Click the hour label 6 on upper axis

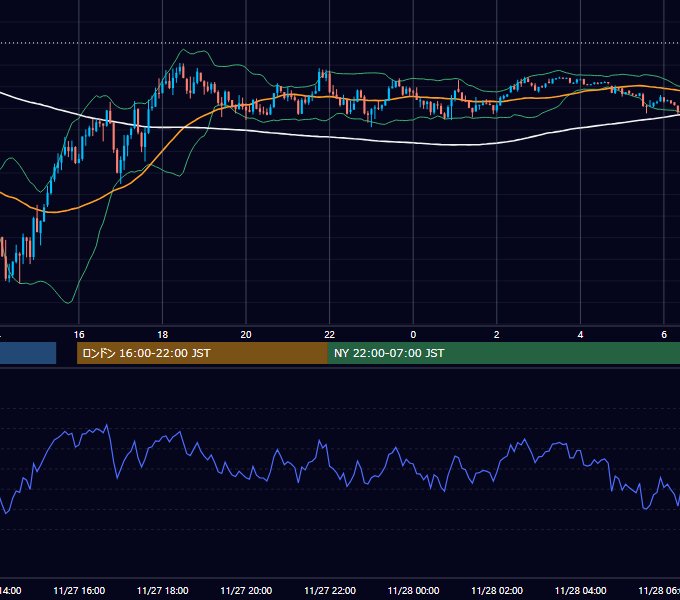[664, 335]
